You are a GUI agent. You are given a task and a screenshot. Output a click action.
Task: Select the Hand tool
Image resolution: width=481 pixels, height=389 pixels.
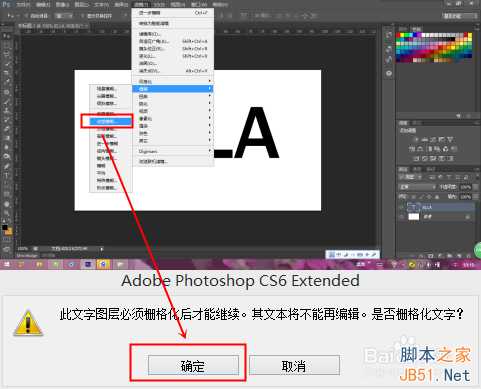click(x=6, y=204)
